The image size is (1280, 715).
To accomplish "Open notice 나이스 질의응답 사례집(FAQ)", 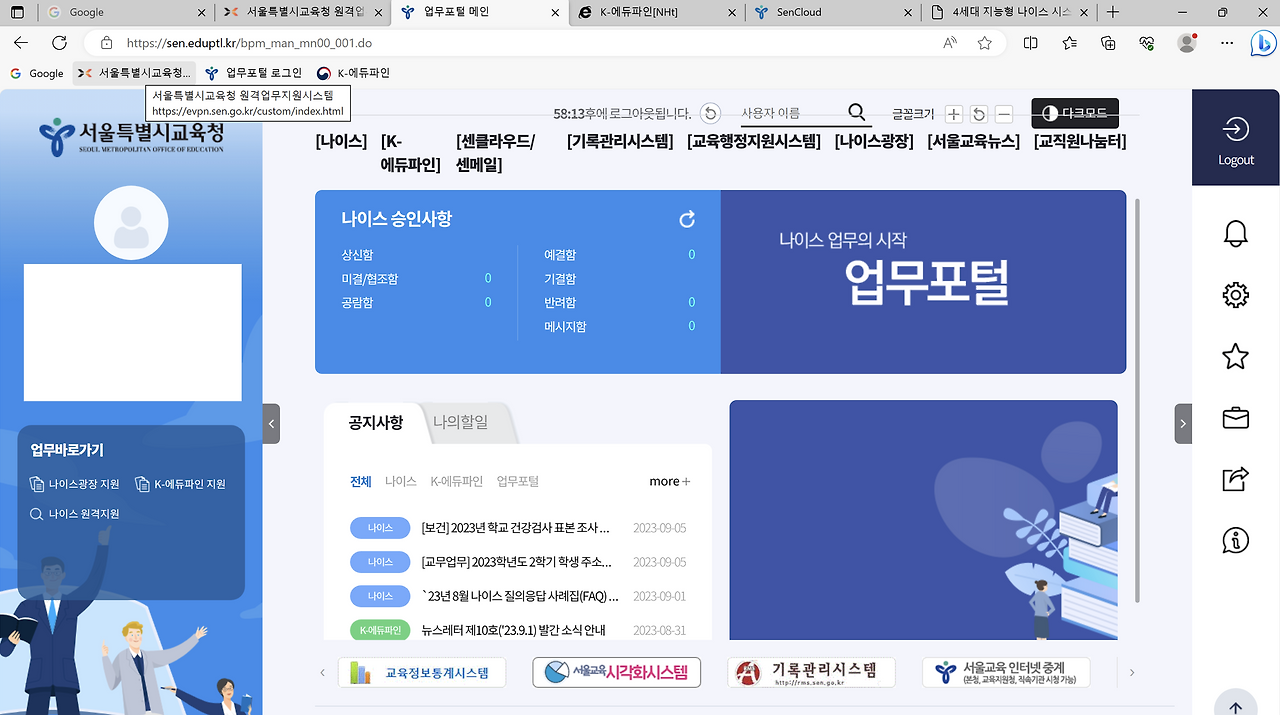I will pos(520,596).
